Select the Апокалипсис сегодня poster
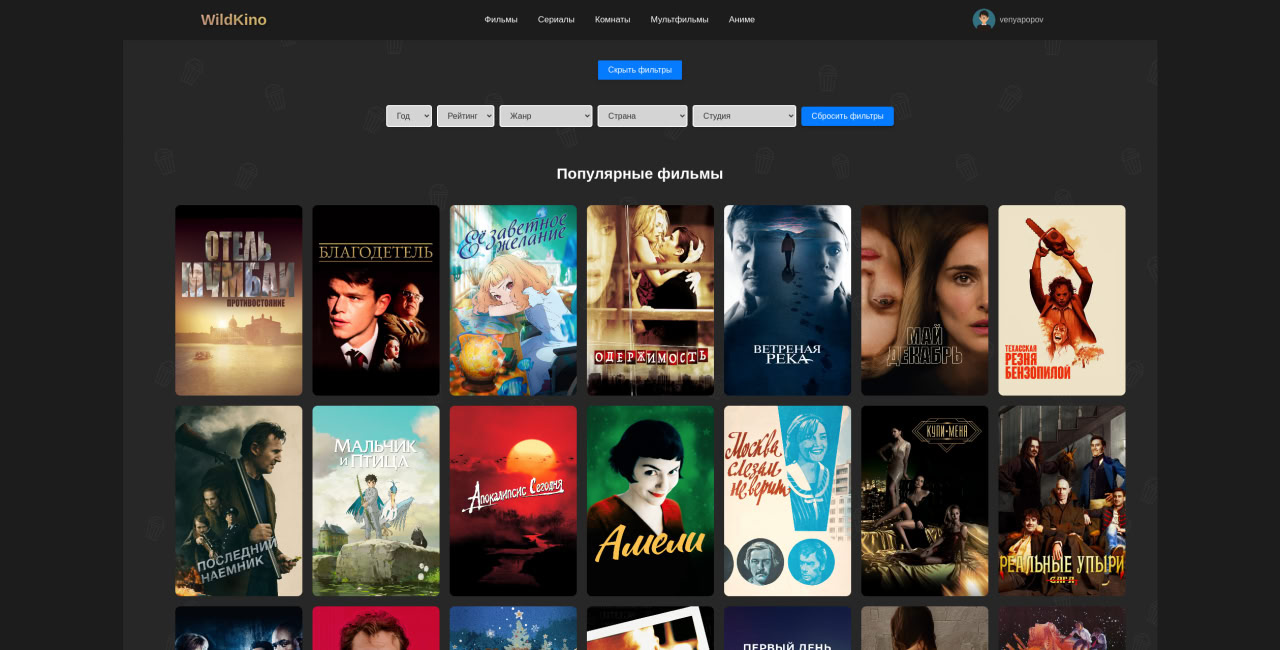Viewport: 1280px width, 650px height. click(x=513, y=501)
